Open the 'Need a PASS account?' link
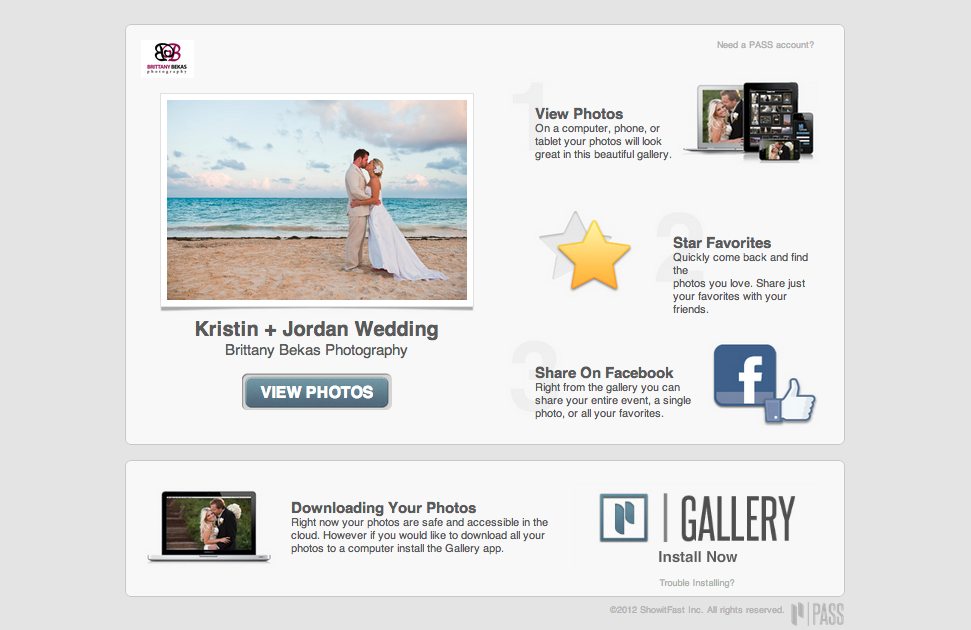 (765, 45)
